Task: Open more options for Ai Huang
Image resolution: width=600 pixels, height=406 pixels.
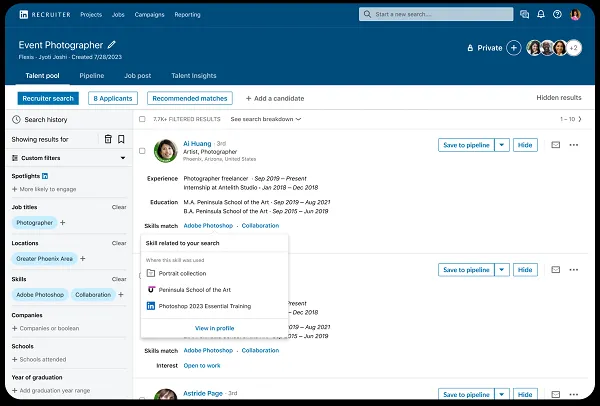Action: pyautogui.click(x=574, y=145)
